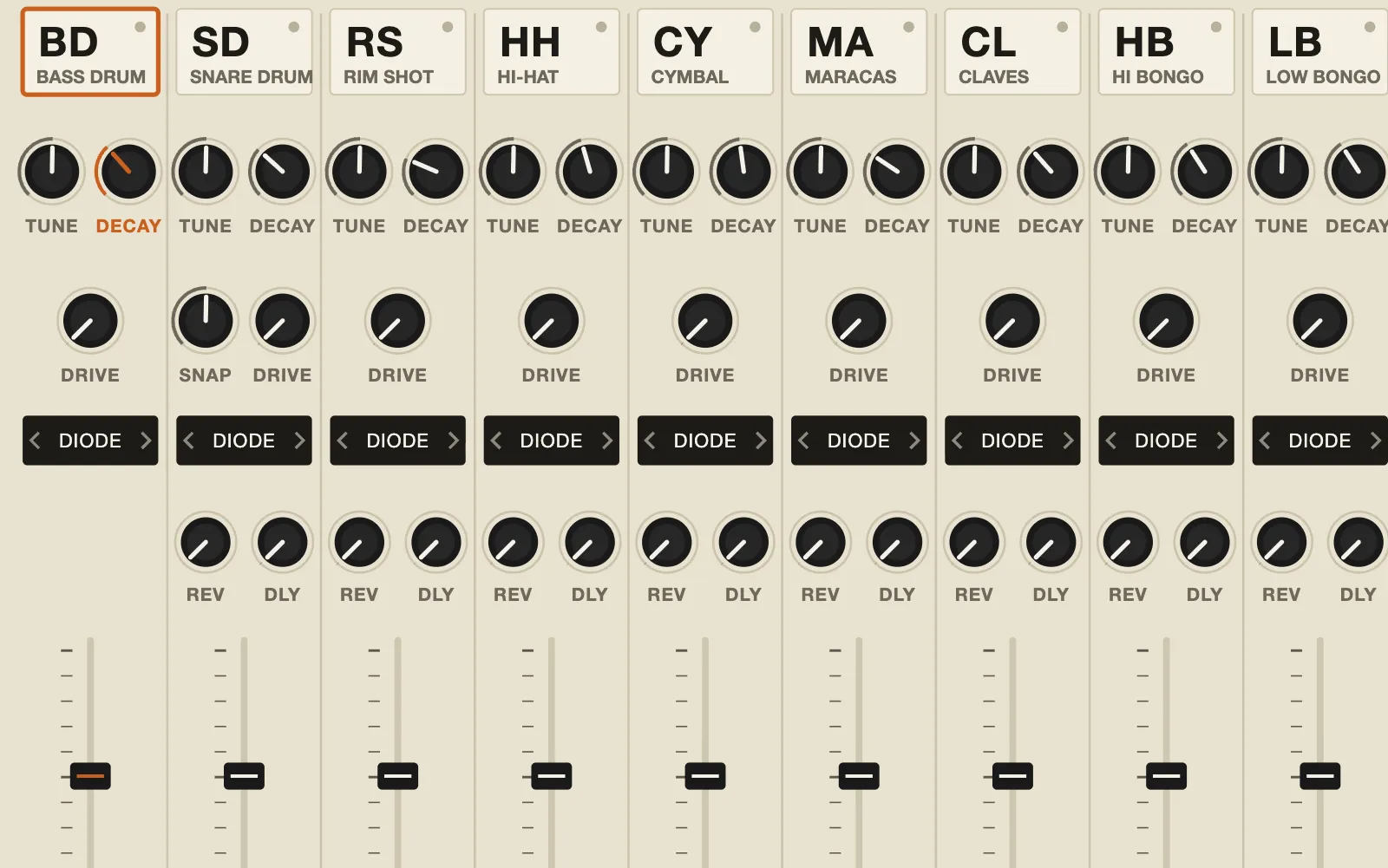
Task: Click the Bass Drum volume fader handle
Action: pos(90,776)
